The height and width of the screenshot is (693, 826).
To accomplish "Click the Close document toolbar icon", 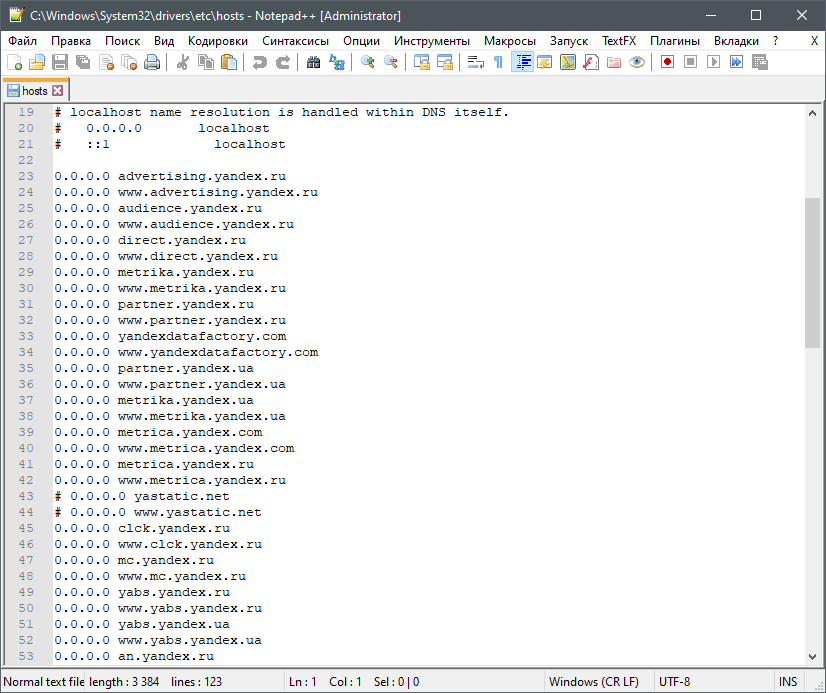I will [x=106, y=62].
